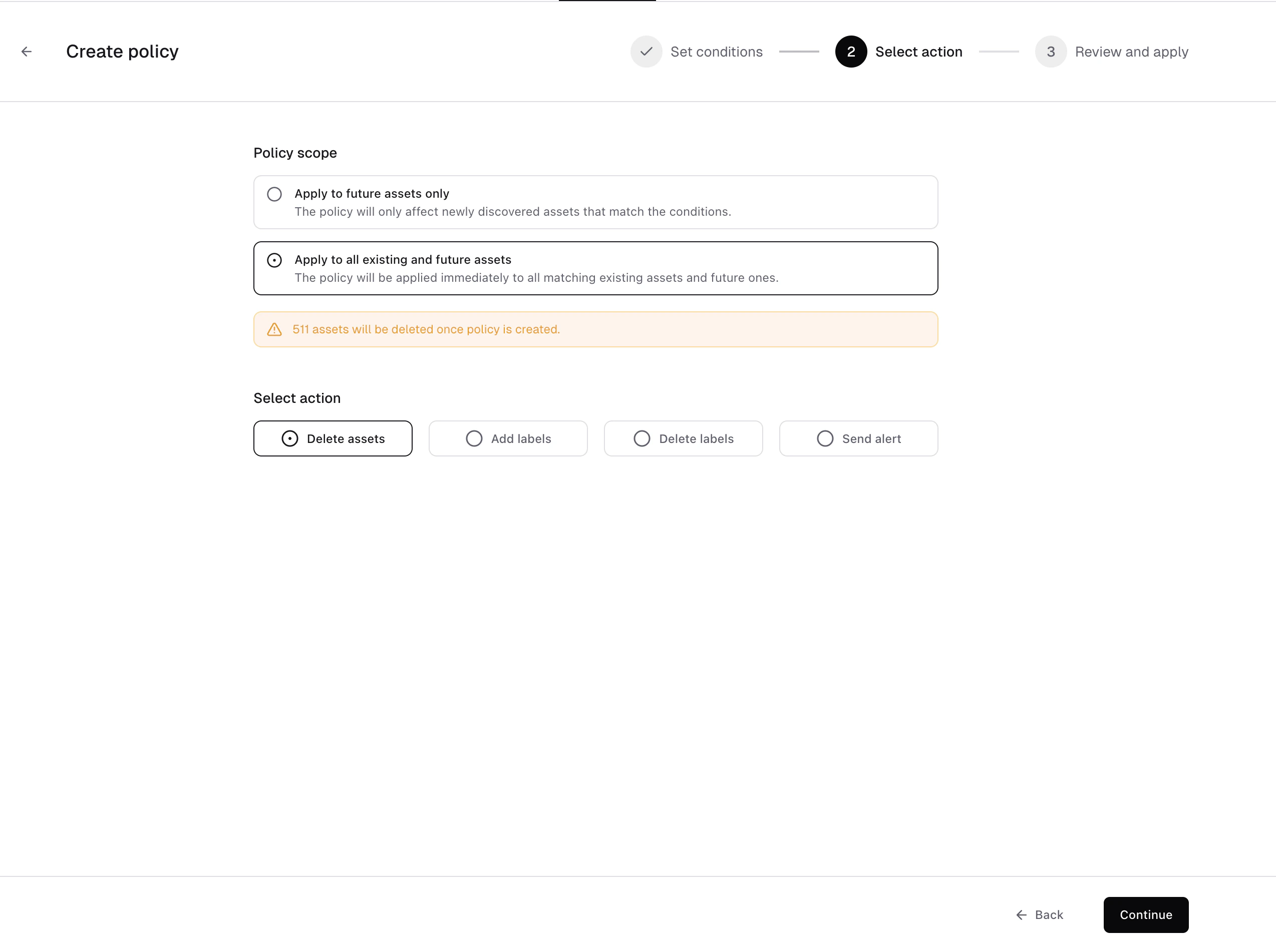Click the checkmark icon for Set conditions

pos(646,52)
